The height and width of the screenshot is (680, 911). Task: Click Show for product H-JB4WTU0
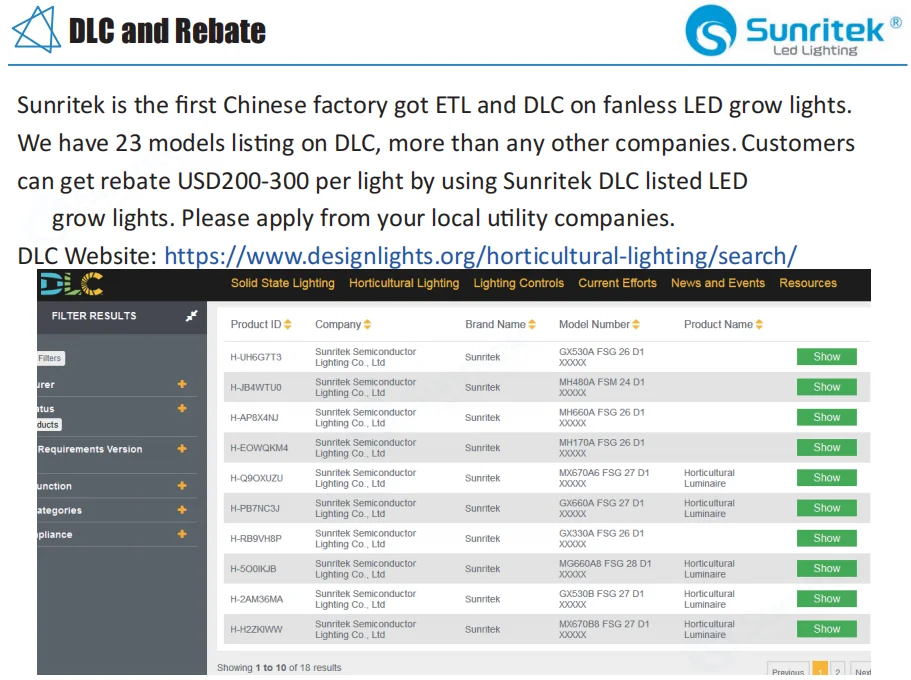826,387
